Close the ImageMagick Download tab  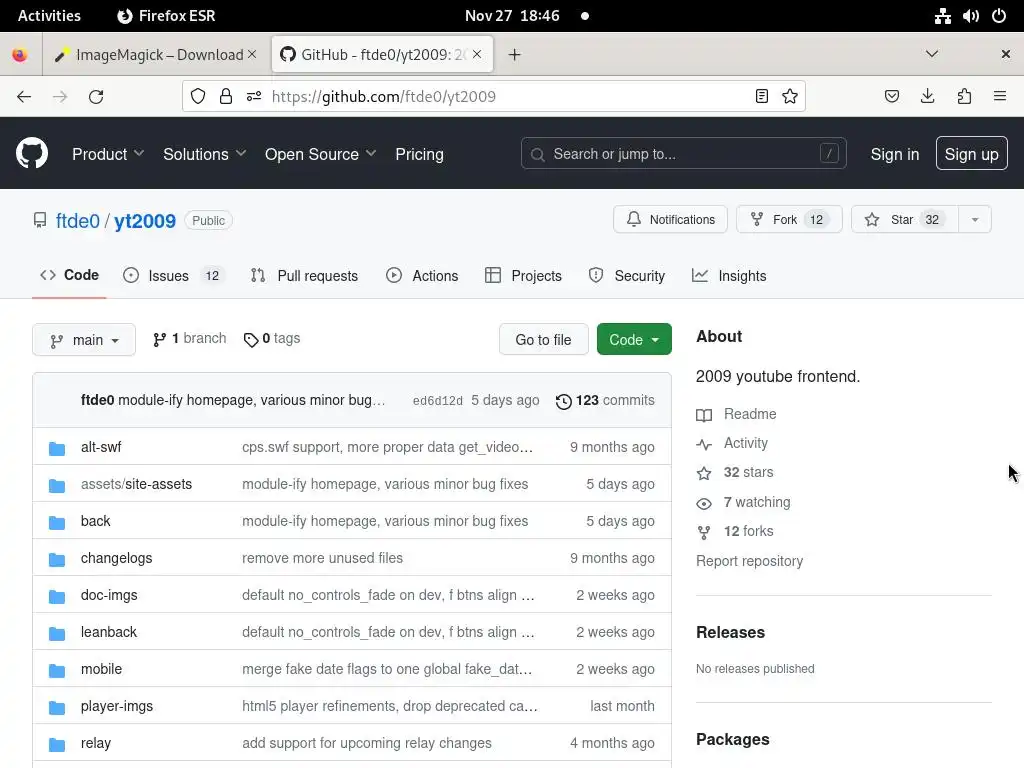pos(252,54)
